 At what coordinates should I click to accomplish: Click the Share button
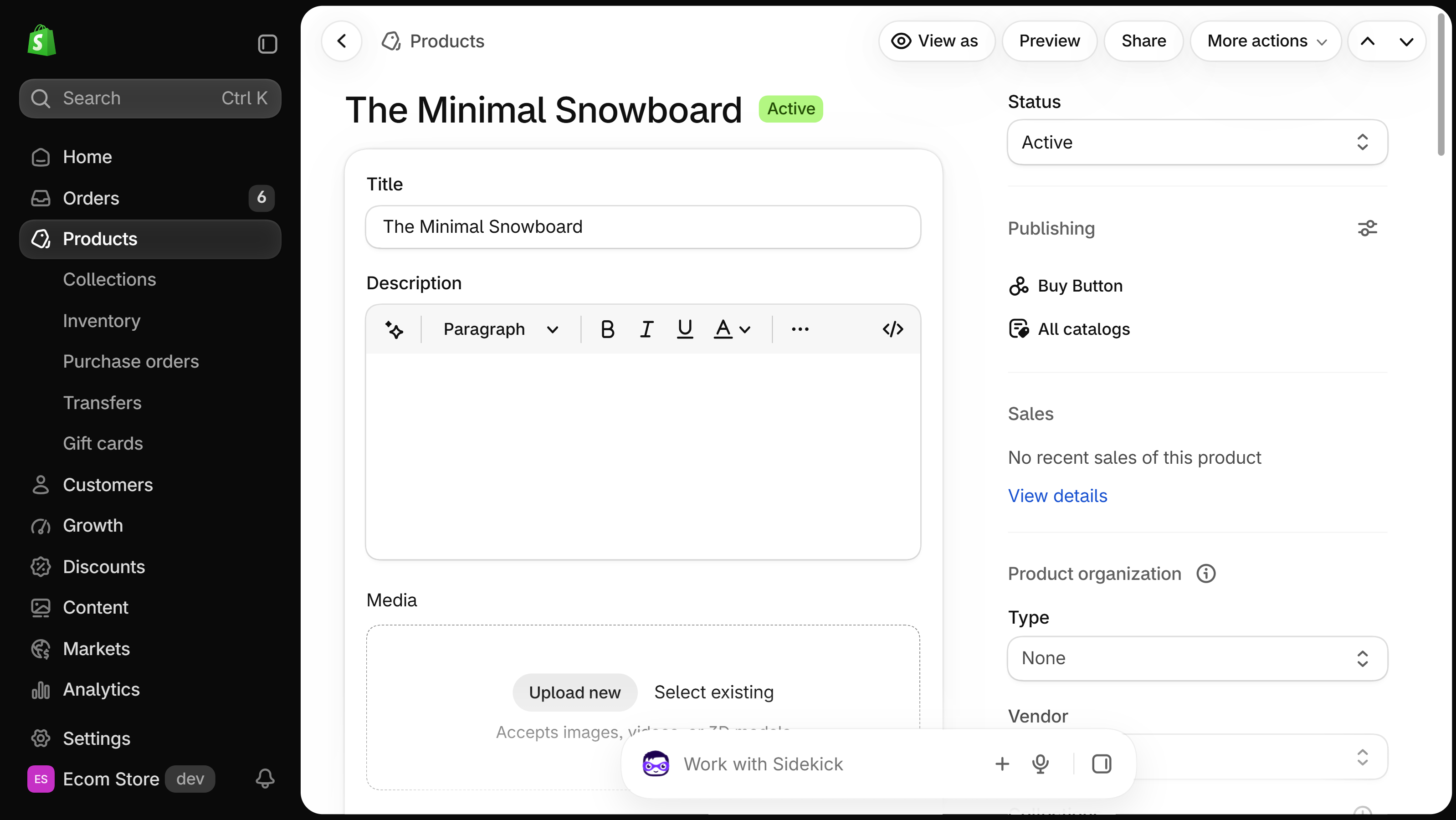1143,41
